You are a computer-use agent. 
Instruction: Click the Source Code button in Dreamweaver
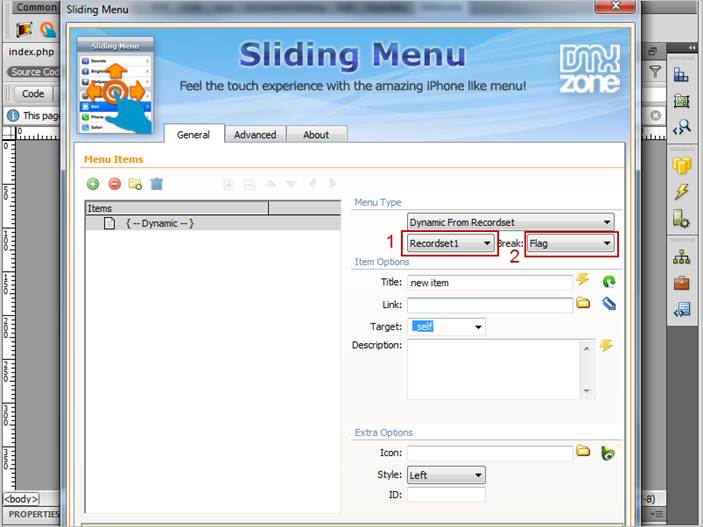click(34, 72)
